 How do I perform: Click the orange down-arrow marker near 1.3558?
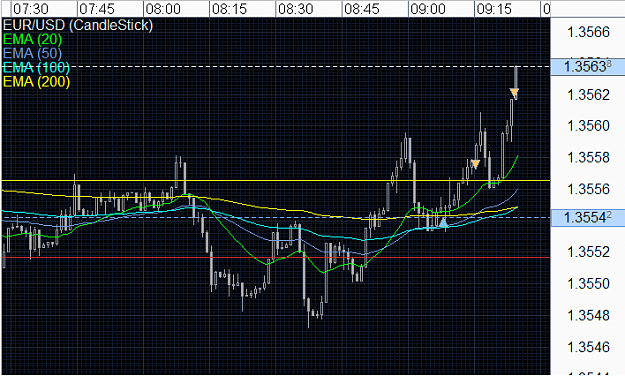pos(475,164)
